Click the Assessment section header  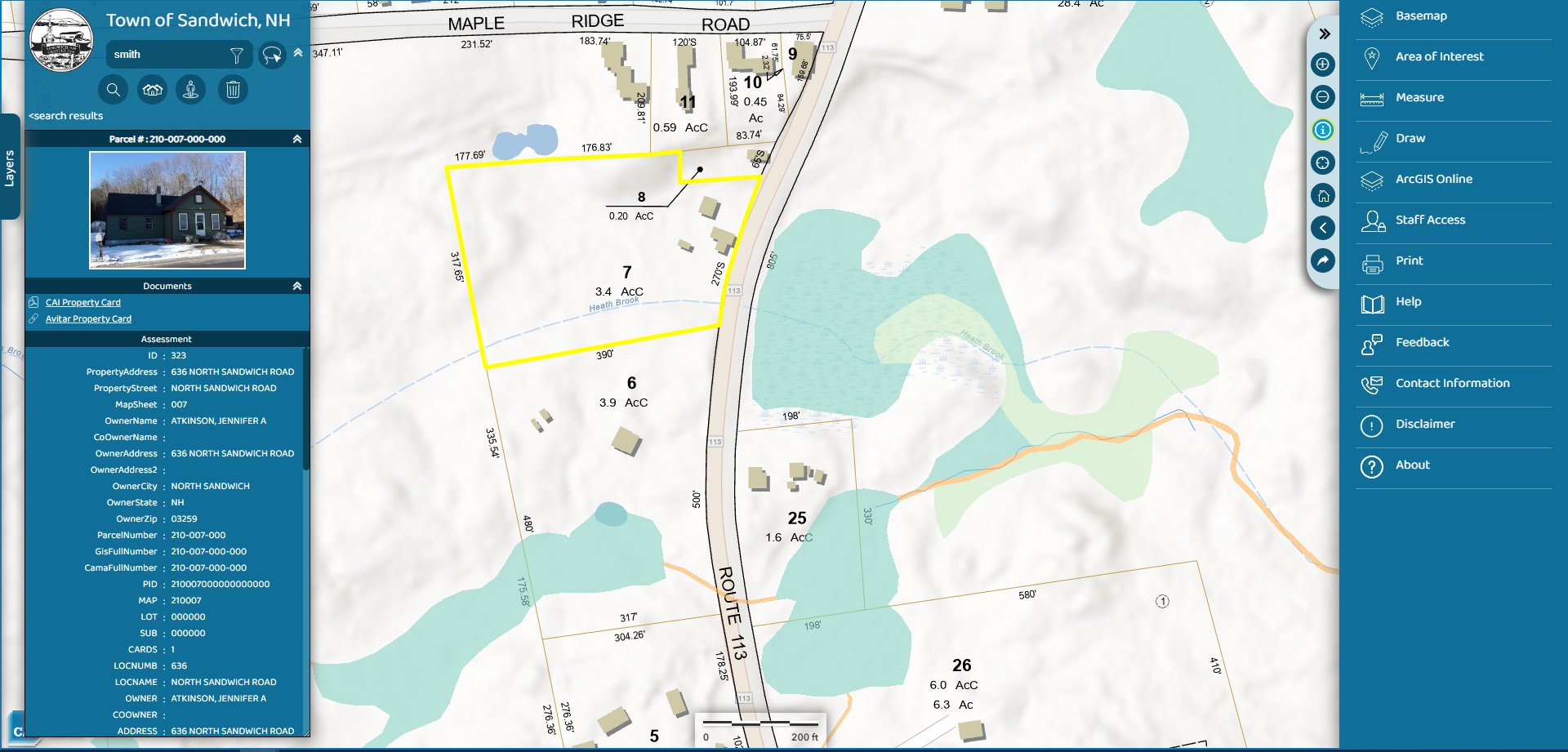167,339
